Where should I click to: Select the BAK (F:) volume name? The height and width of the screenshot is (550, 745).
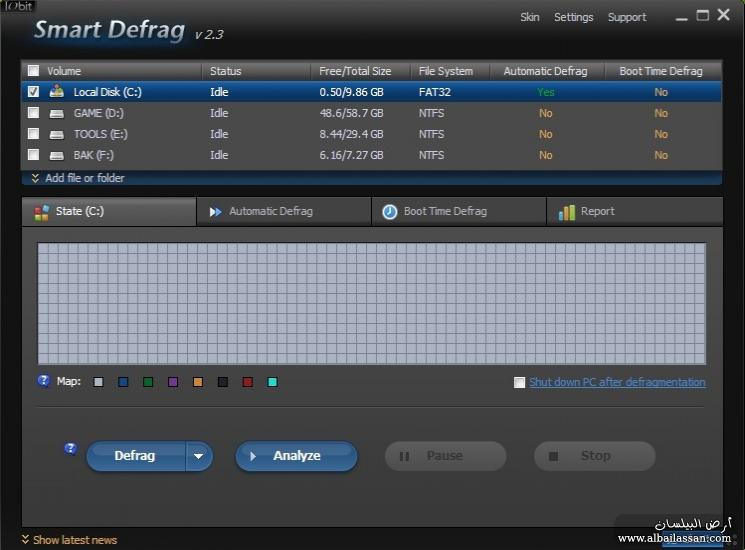pyautogui.click(x=94, y=155)
